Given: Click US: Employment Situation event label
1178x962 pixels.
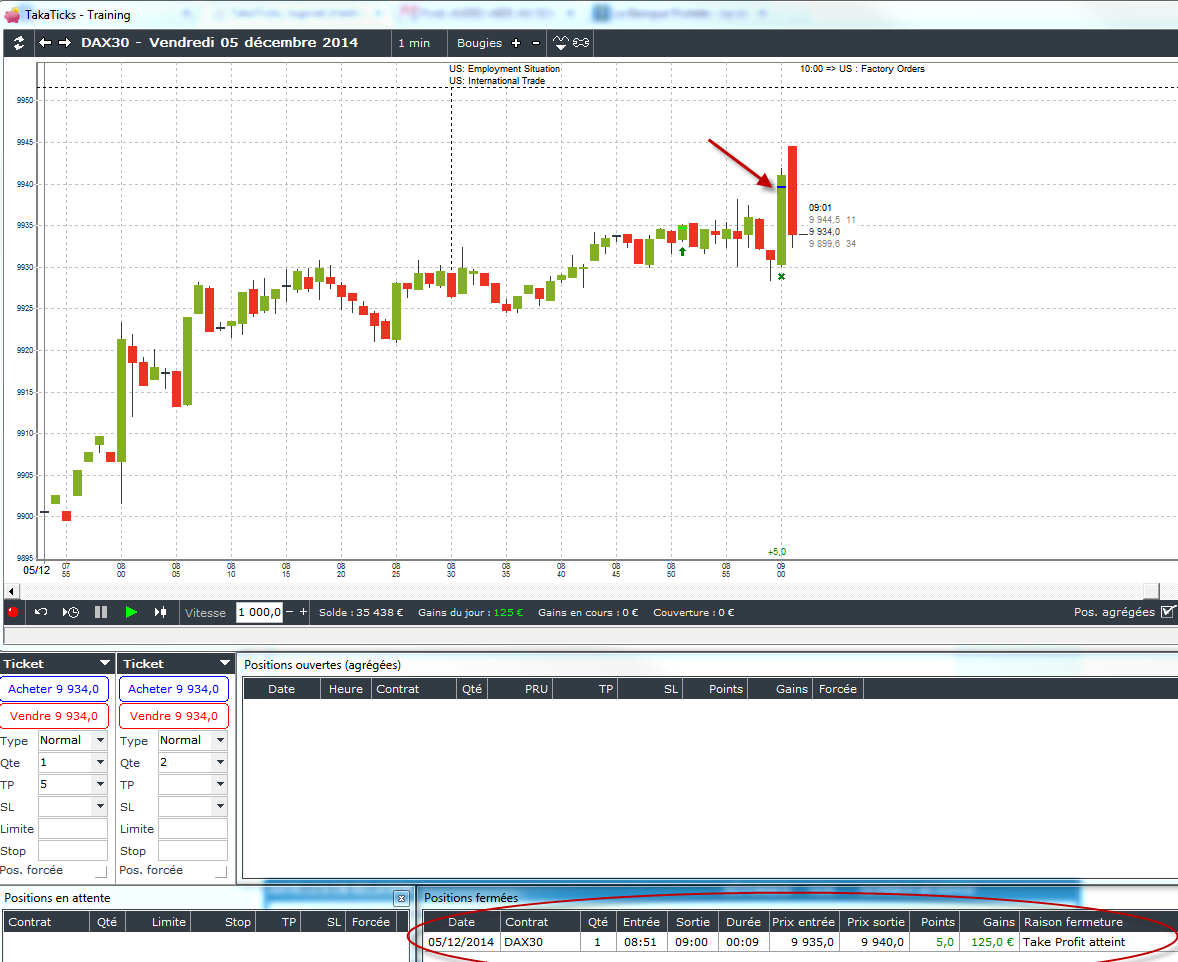Looking at the screenshot, I should [x=505, y=68].
